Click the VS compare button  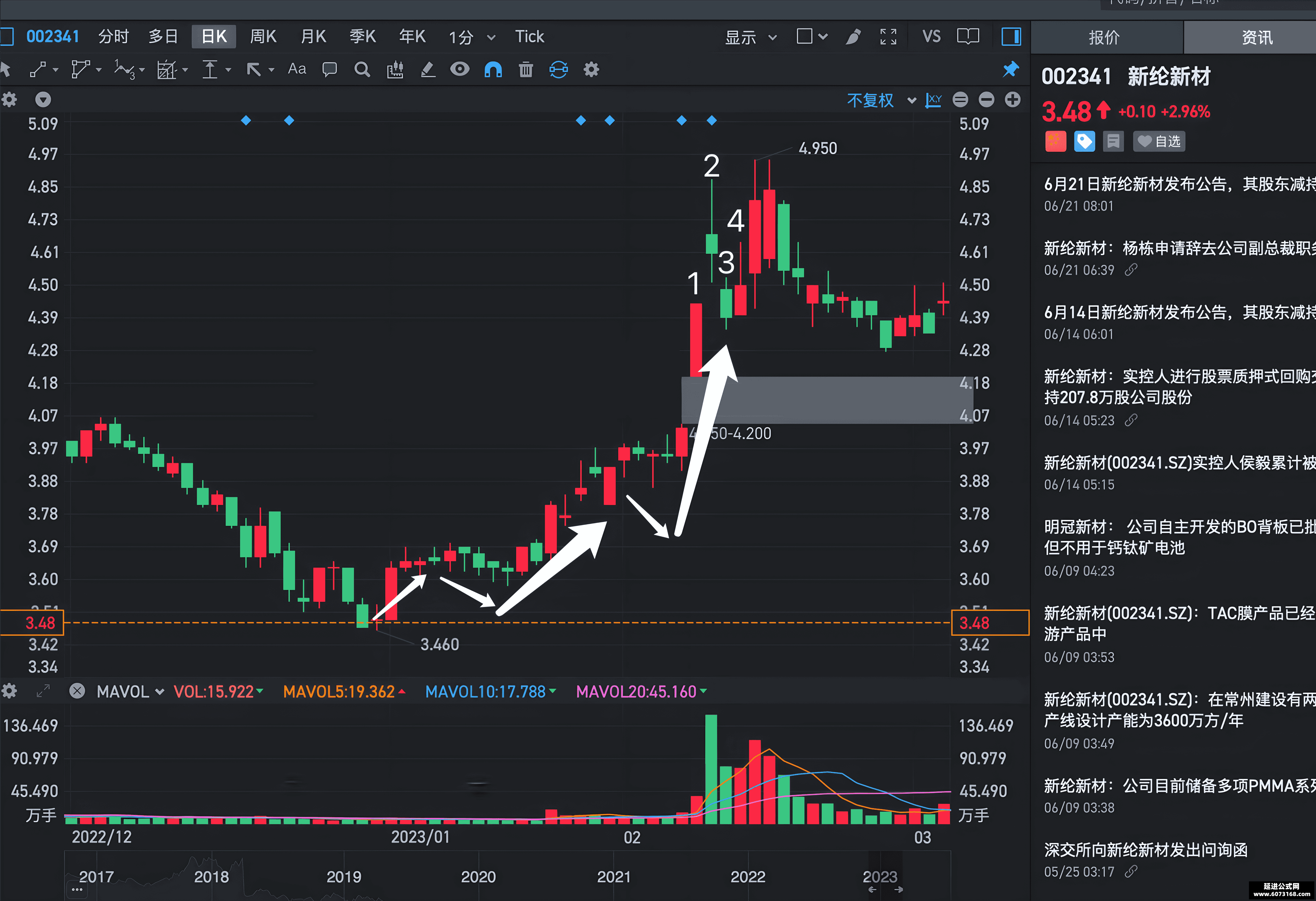(x=931, y=37)
